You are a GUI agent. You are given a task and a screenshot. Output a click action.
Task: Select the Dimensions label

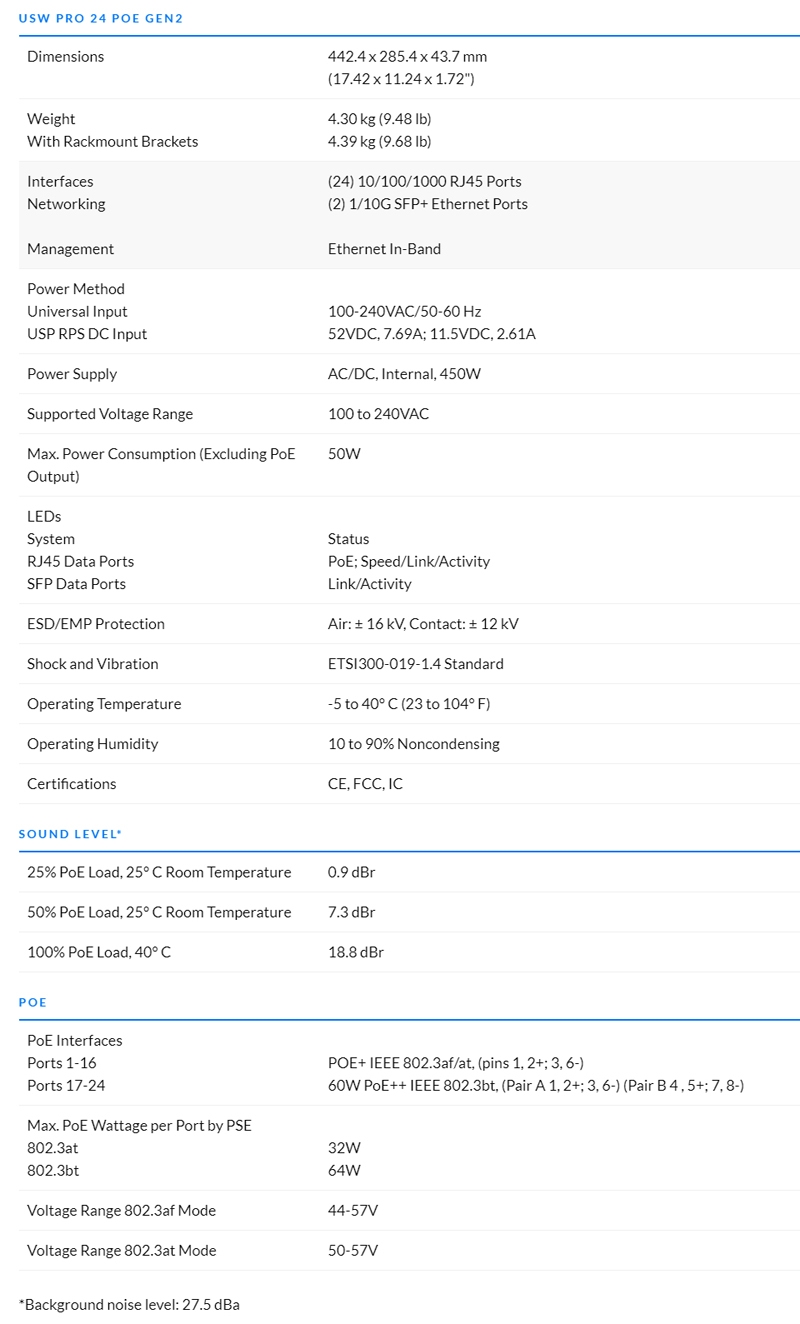(65, 57)
